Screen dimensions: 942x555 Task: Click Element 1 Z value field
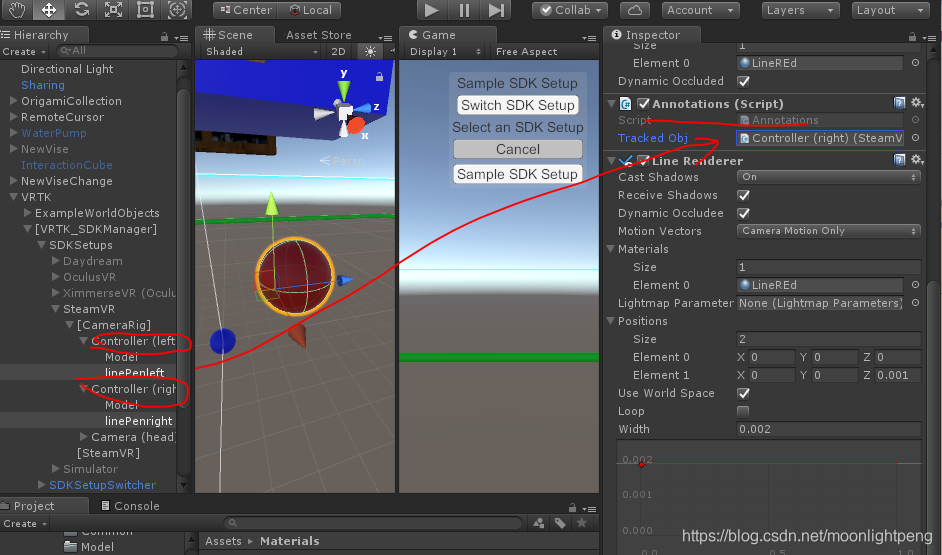tap(898, 375)
